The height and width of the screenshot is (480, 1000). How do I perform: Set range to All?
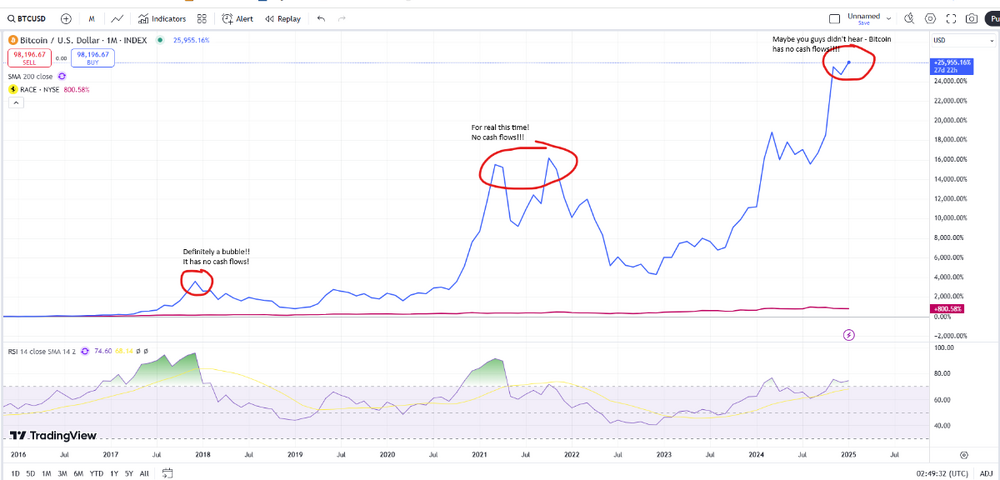pyautogui.click(x=145, y=474)
